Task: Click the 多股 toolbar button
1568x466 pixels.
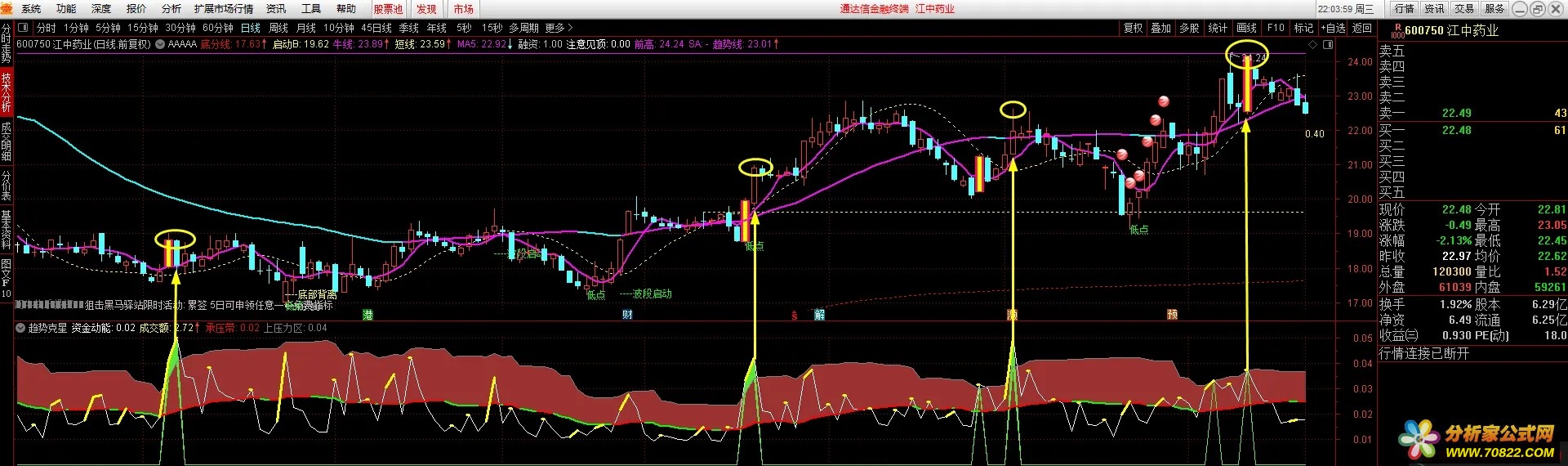Action: click(x=1189, y=28)
